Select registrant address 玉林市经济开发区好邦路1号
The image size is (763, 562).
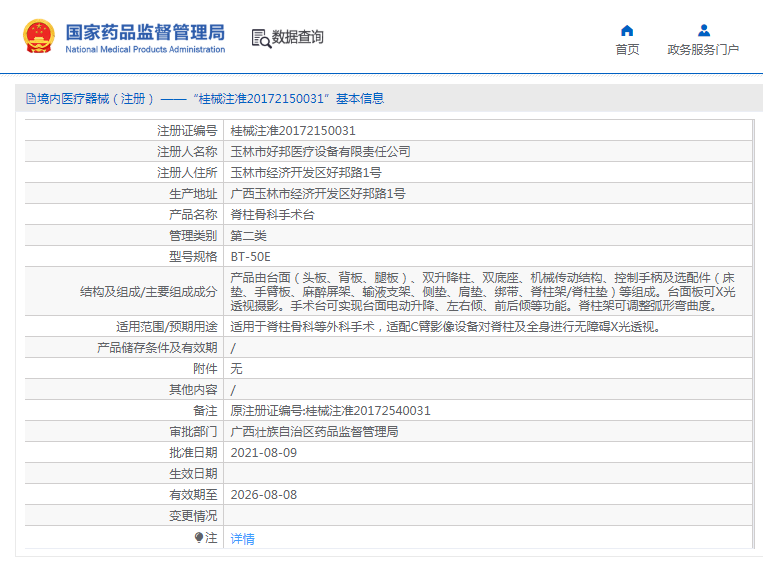(x=306, y=172)
